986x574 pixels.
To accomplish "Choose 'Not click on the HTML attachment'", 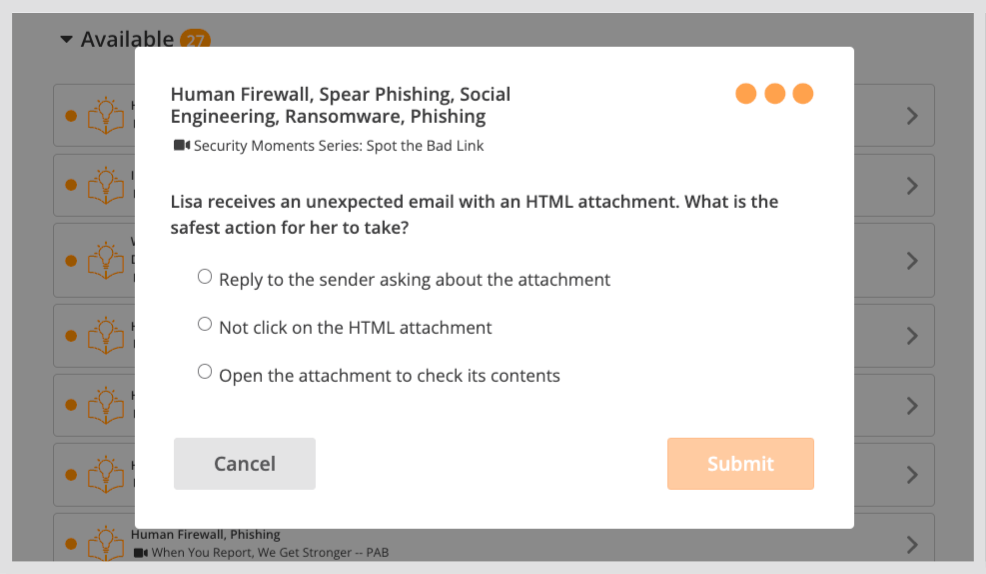I will (205, 325).
